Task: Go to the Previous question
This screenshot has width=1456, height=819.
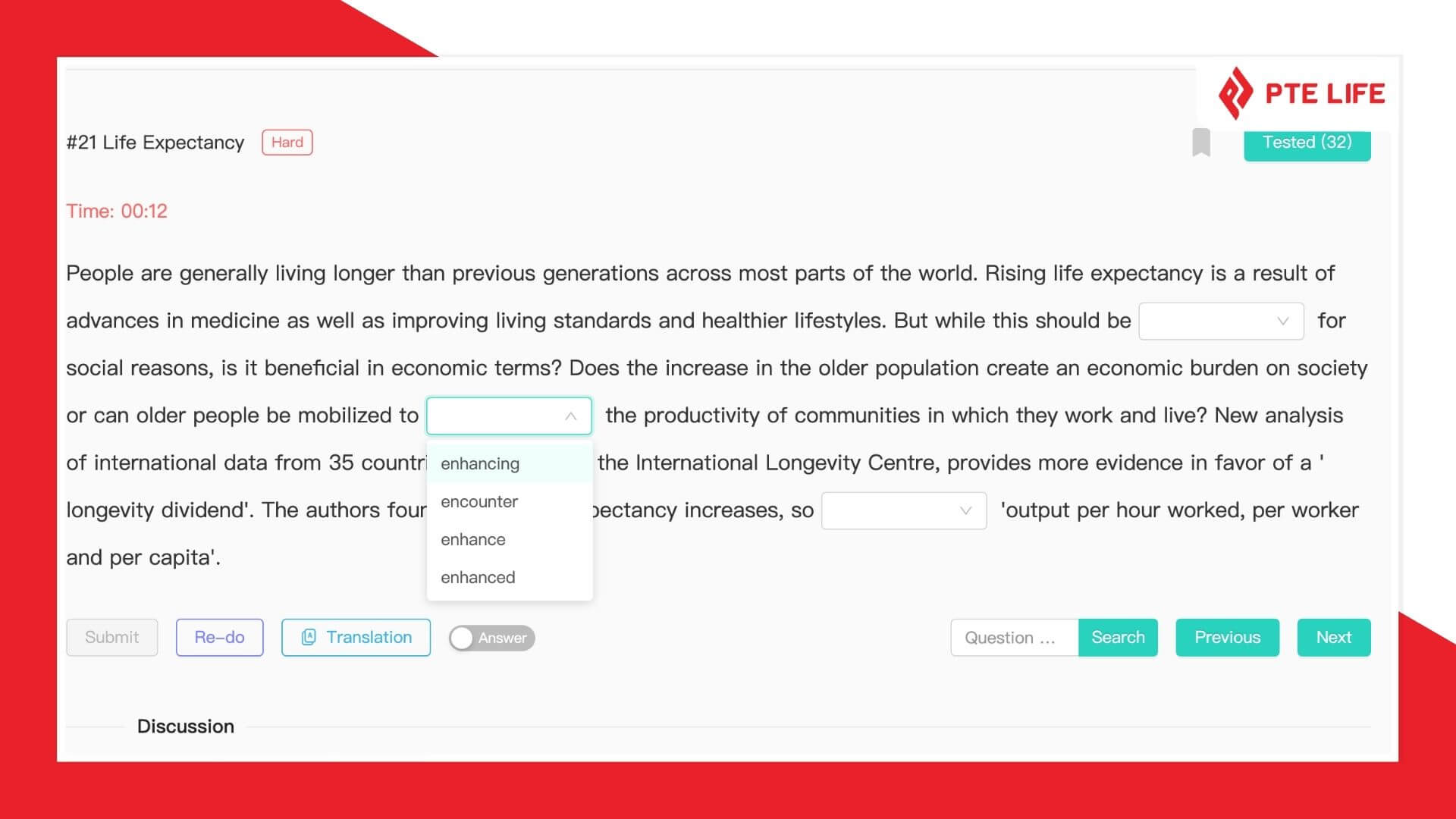Action: (x=1227, y=637)
